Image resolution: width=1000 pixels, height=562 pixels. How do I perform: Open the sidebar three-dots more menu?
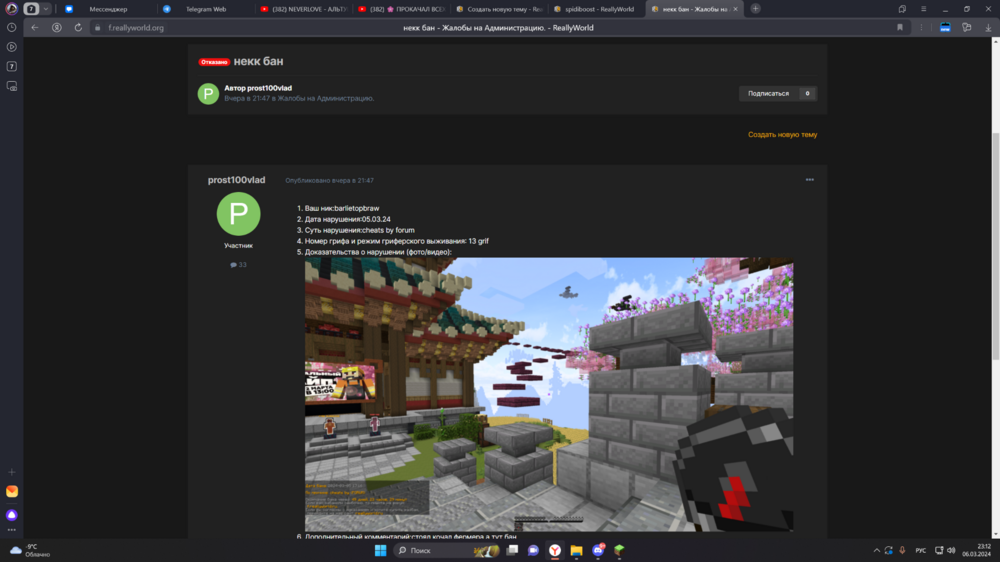(x=11, y=529)
